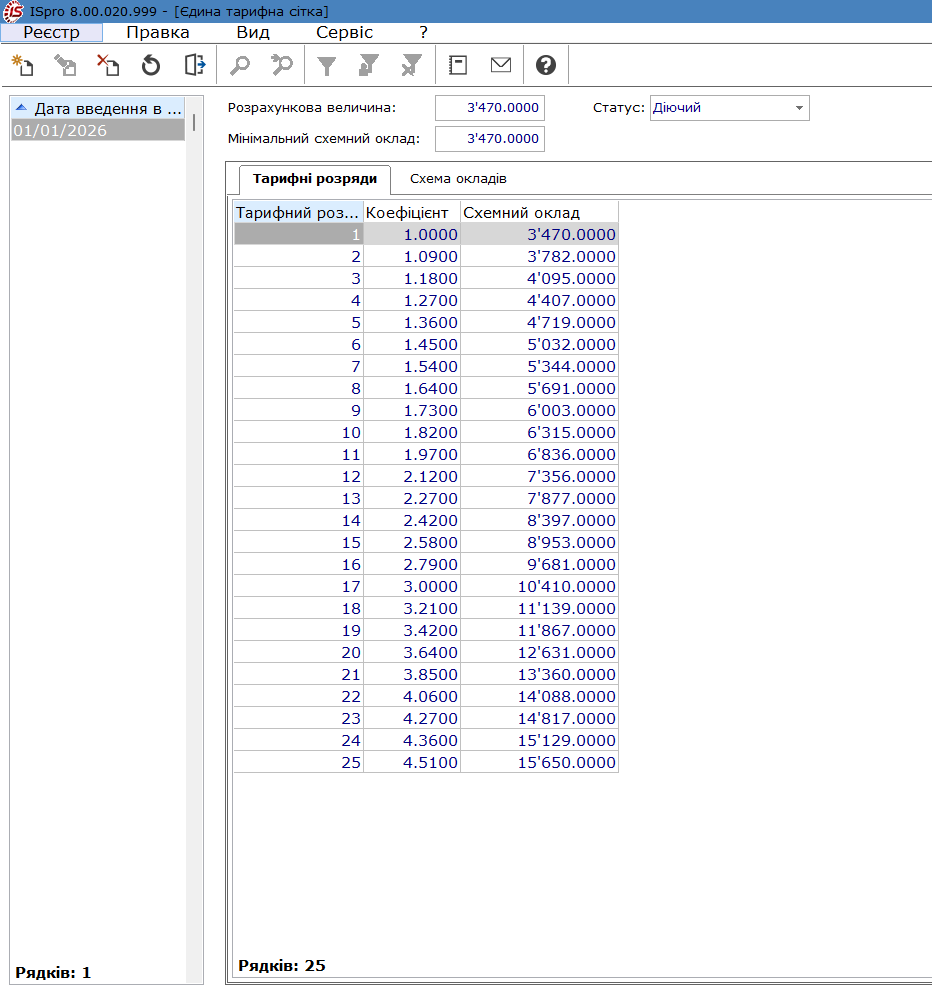This screenshot has width=932, height=988.
Task: Select the Тарифні розряди tab
Action: (x=315, y=179)
